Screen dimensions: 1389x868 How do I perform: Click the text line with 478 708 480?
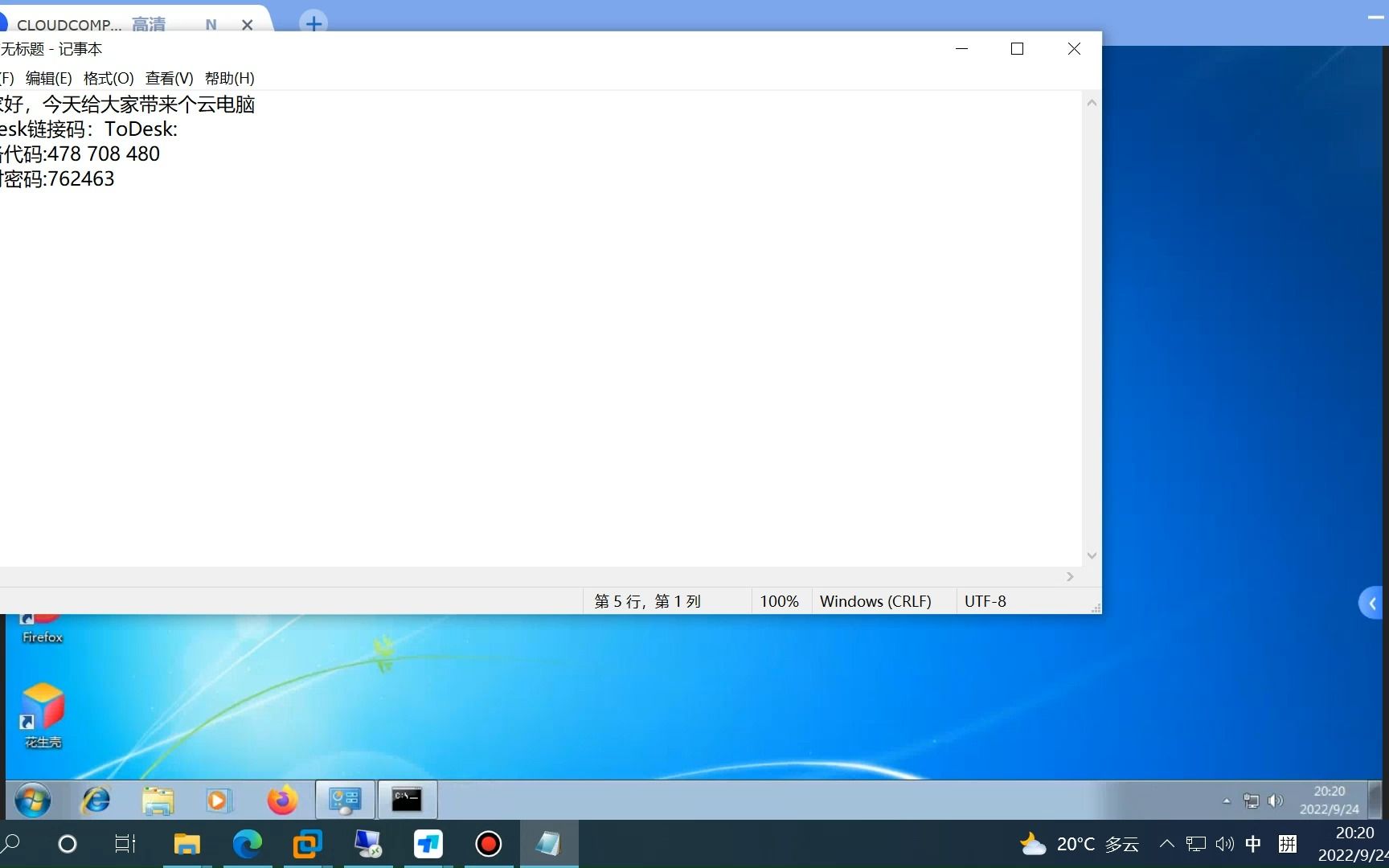point(80,154)
